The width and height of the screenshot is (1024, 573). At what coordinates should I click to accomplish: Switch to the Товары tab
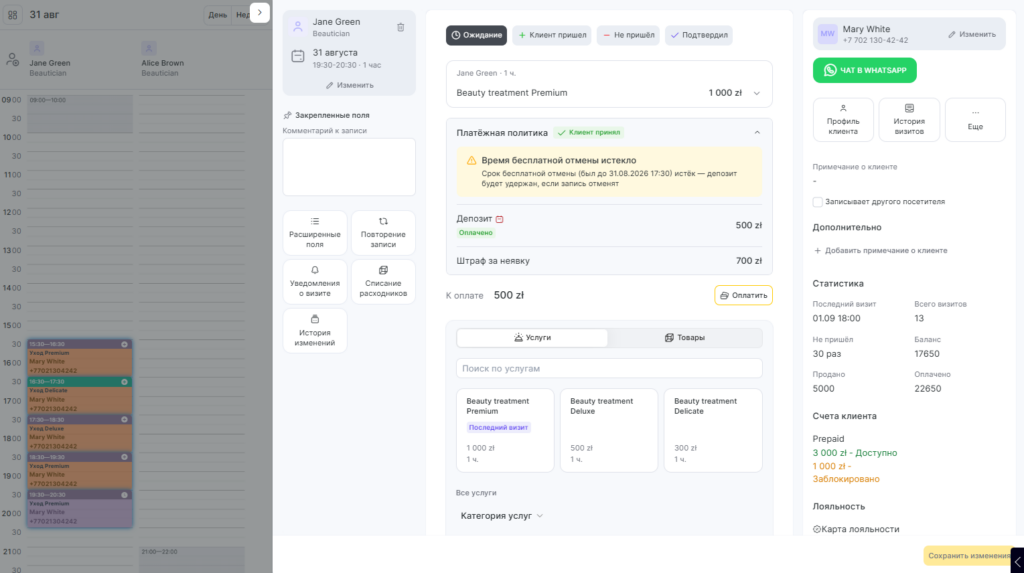(684, 338)
